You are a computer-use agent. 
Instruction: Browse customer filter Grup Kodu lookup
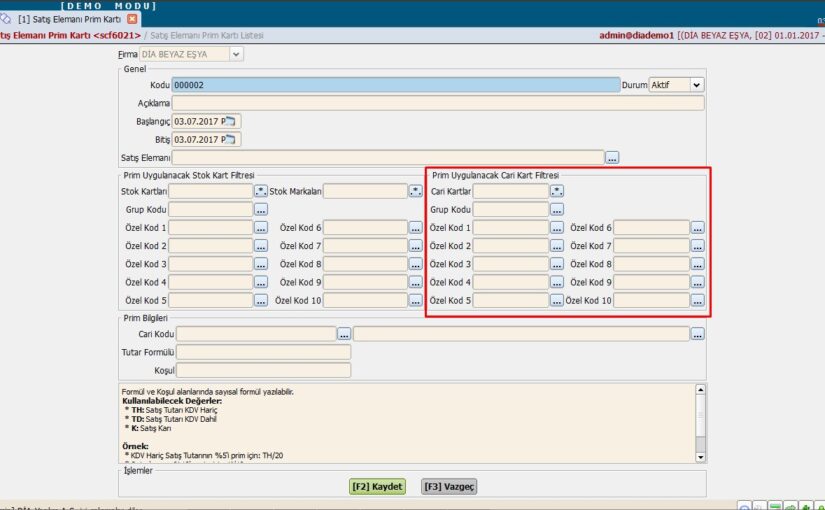(x=557, y=209)
